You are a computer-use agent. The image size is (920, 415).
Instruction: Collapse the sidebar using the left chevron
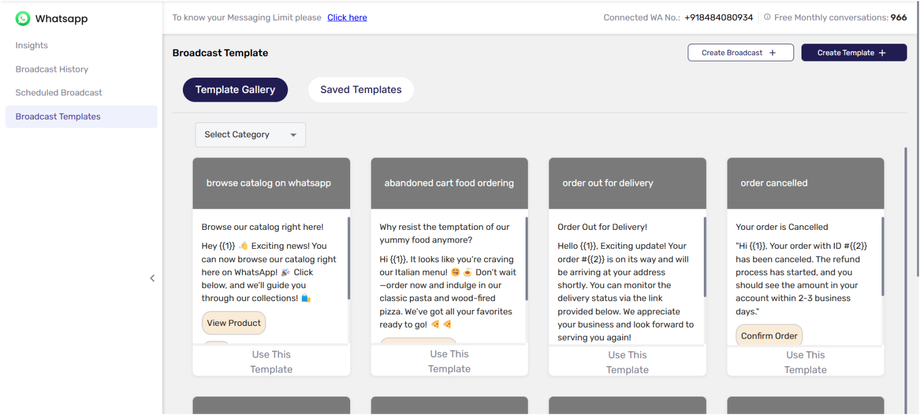[152, 278]
